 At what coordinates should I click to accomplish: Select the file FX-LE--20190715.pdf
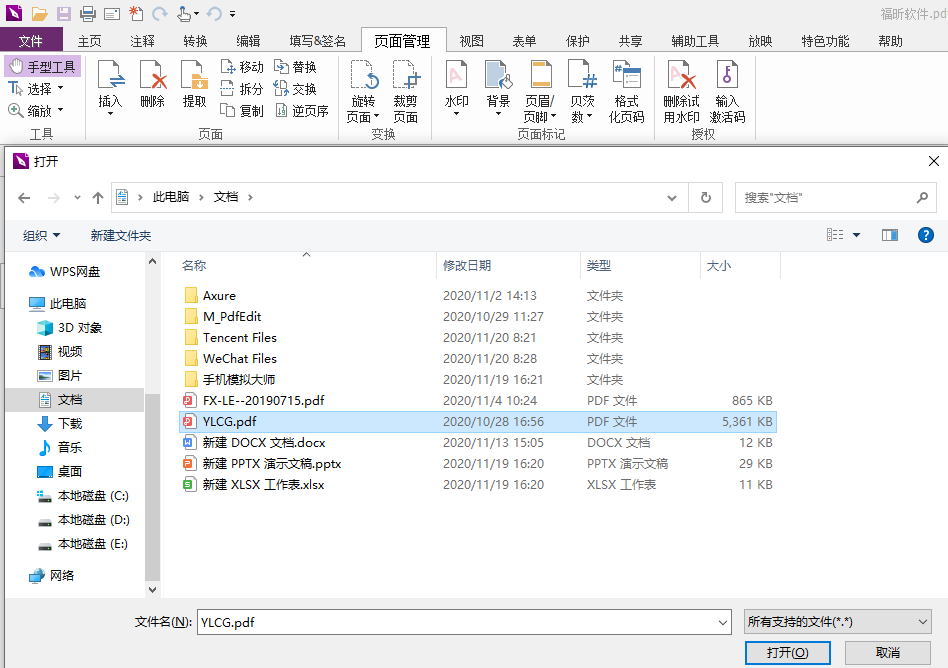coord(478,401)
